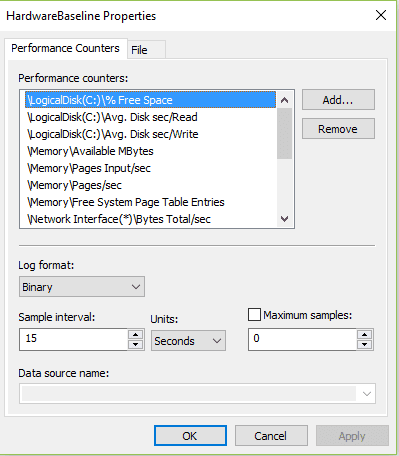Click the Apply button
This screenshot has width=399, height=456.
click(x=352, y=436)
